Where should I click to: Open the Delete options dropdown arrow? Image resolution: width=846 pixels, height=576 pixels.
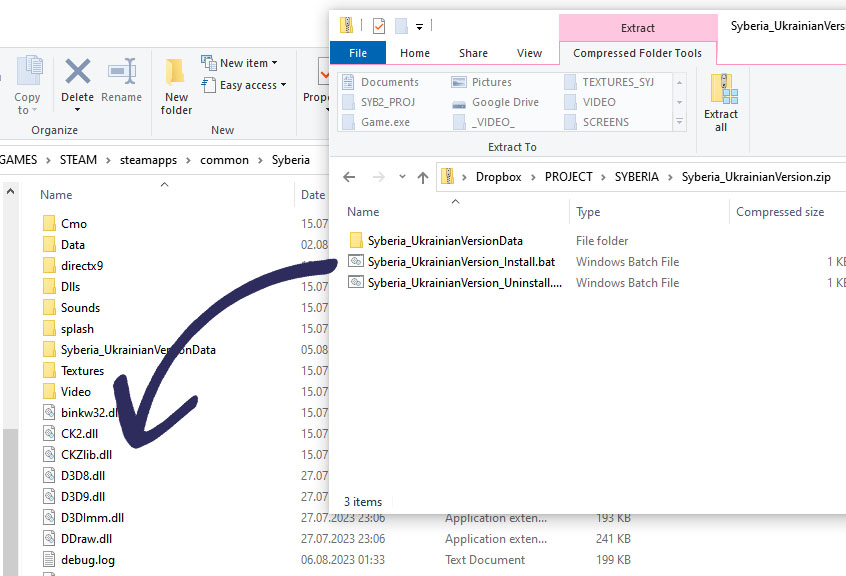[x=78, y=109]
